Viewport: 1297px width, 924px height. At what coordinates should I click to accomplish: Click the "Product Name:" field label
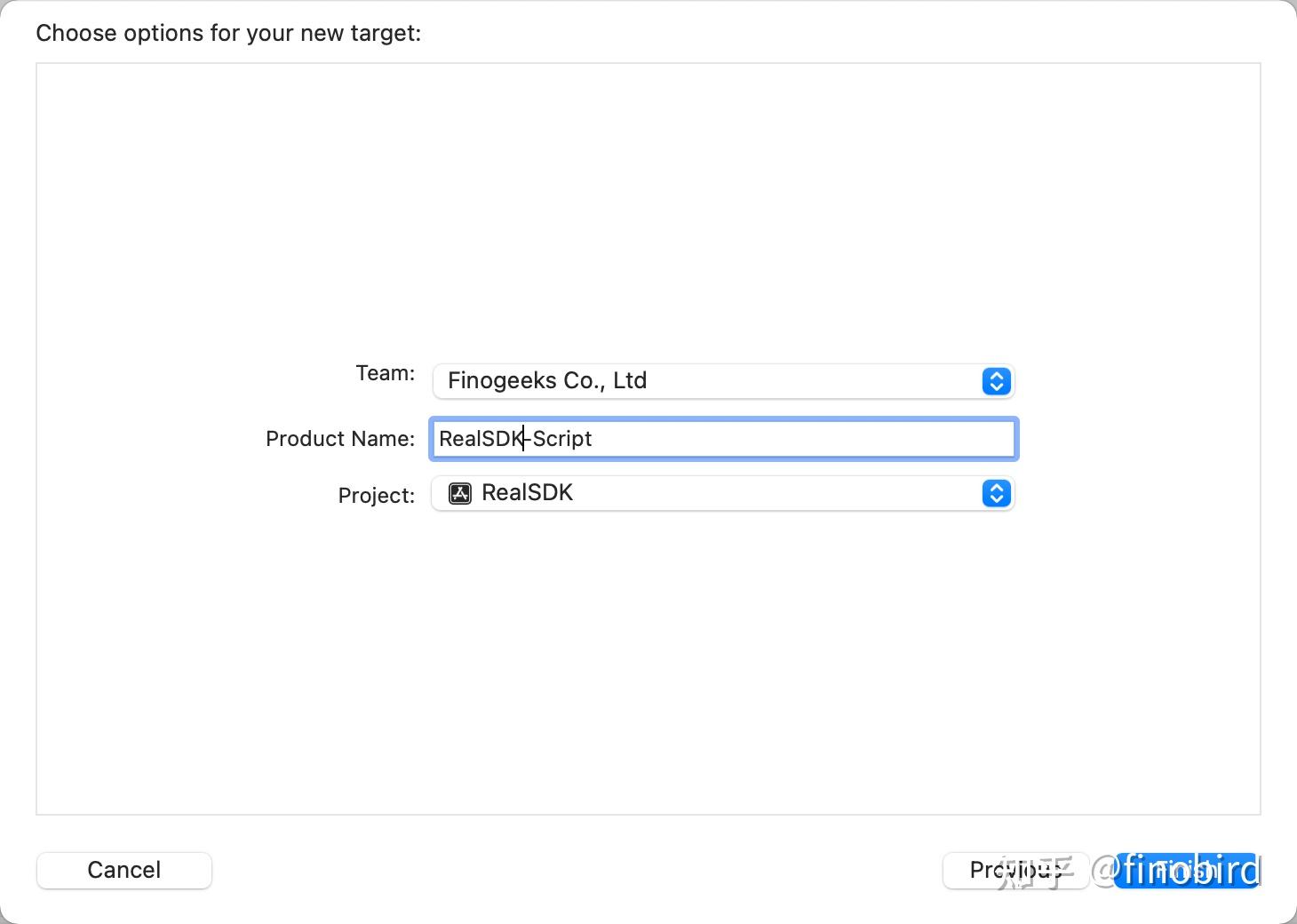(x=340, y=439)
